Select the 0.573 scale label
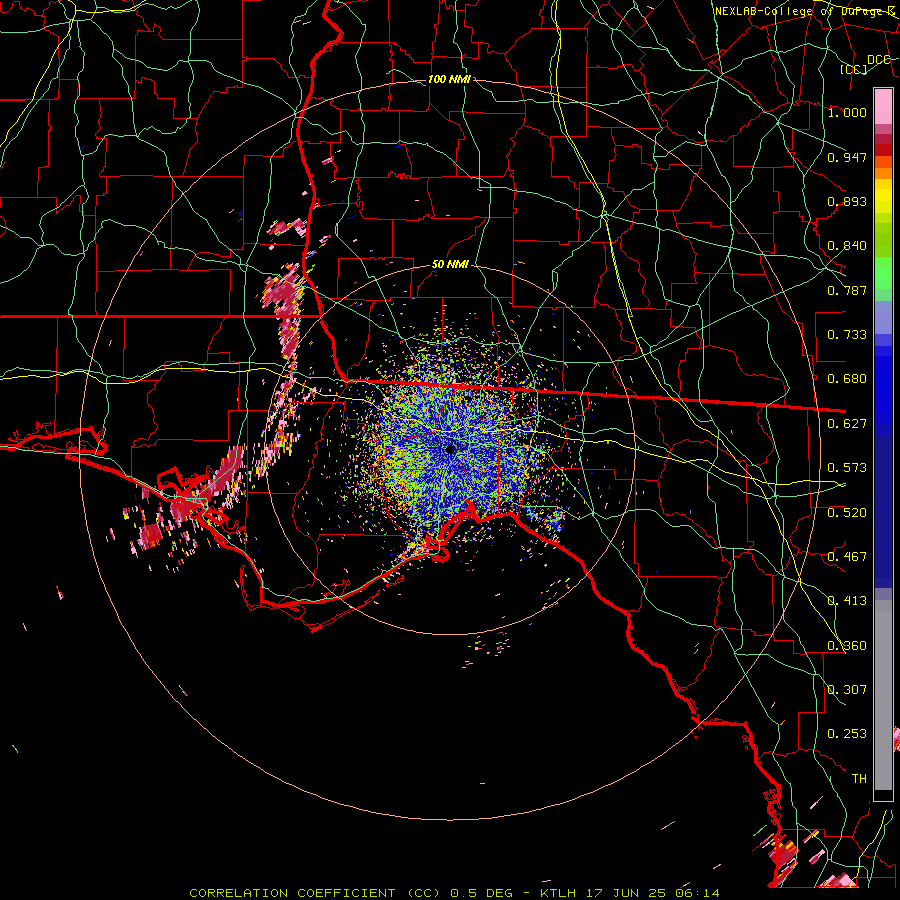 (847, 468)
